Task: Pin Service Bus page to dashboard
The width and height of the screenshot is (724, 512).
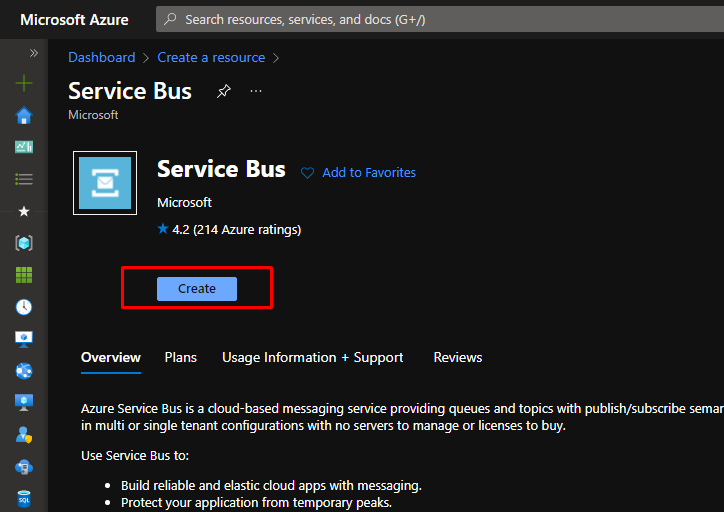Action: [224, 91]
